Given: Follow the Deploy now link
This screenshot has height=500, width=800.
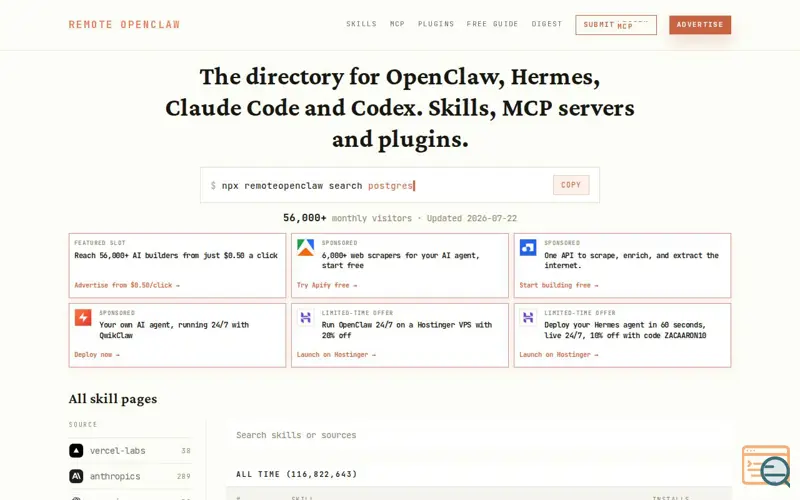Looking at the screenshot, I should point(97,355).
